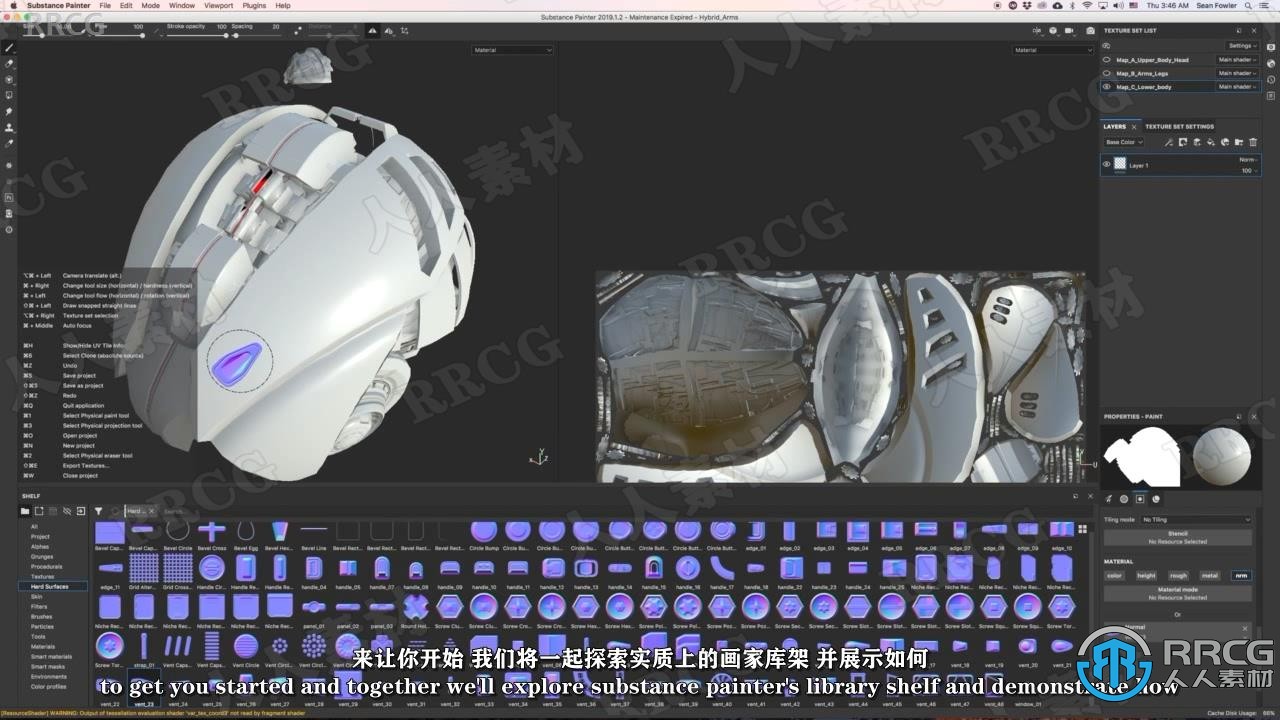Add a fill layer icon in Layers panel
Image resolution: width=1280 pixels, height=720 pixels.
1210,142
